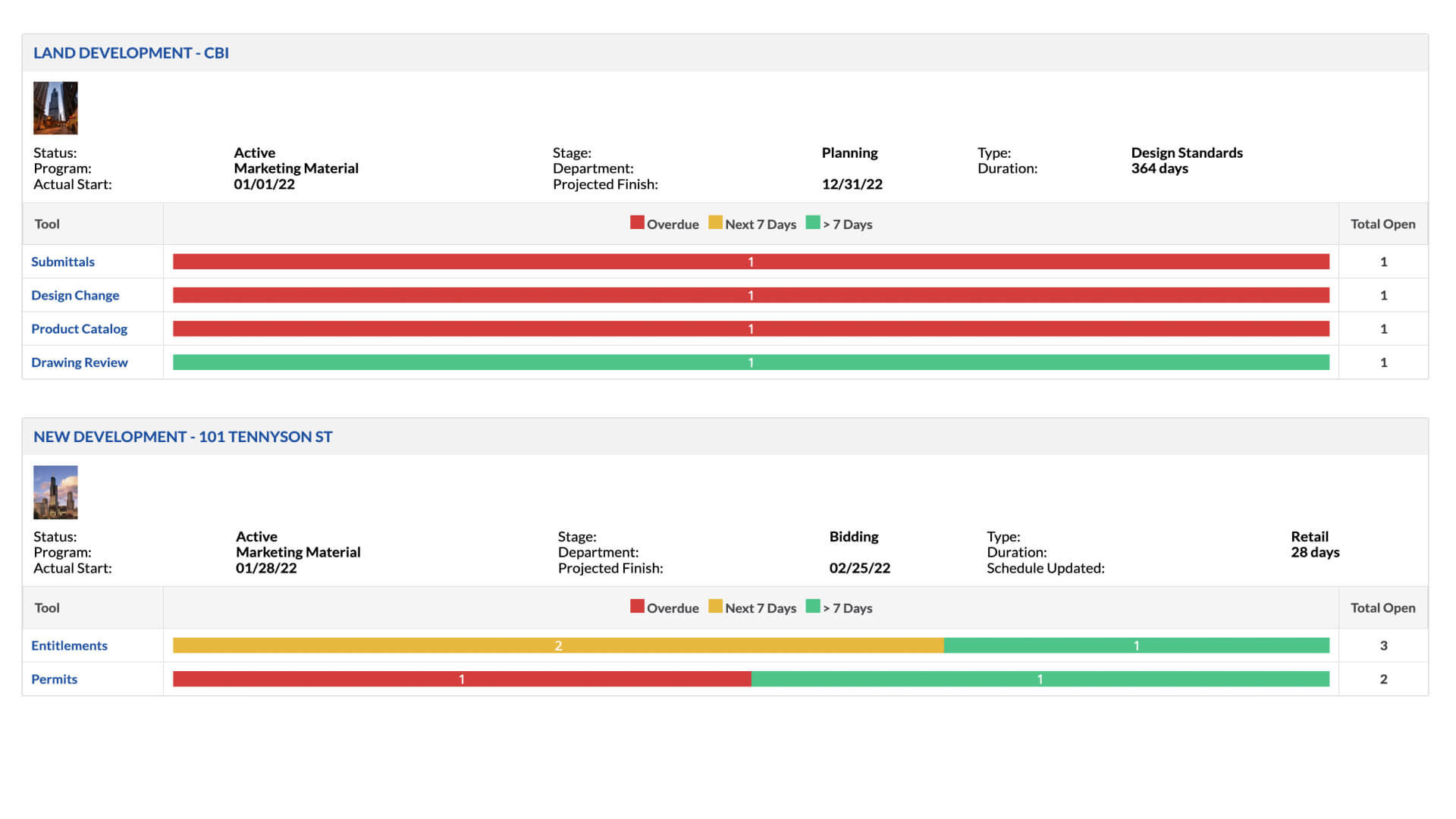Open the Product Catalog tool link

[x=79, y=329]
